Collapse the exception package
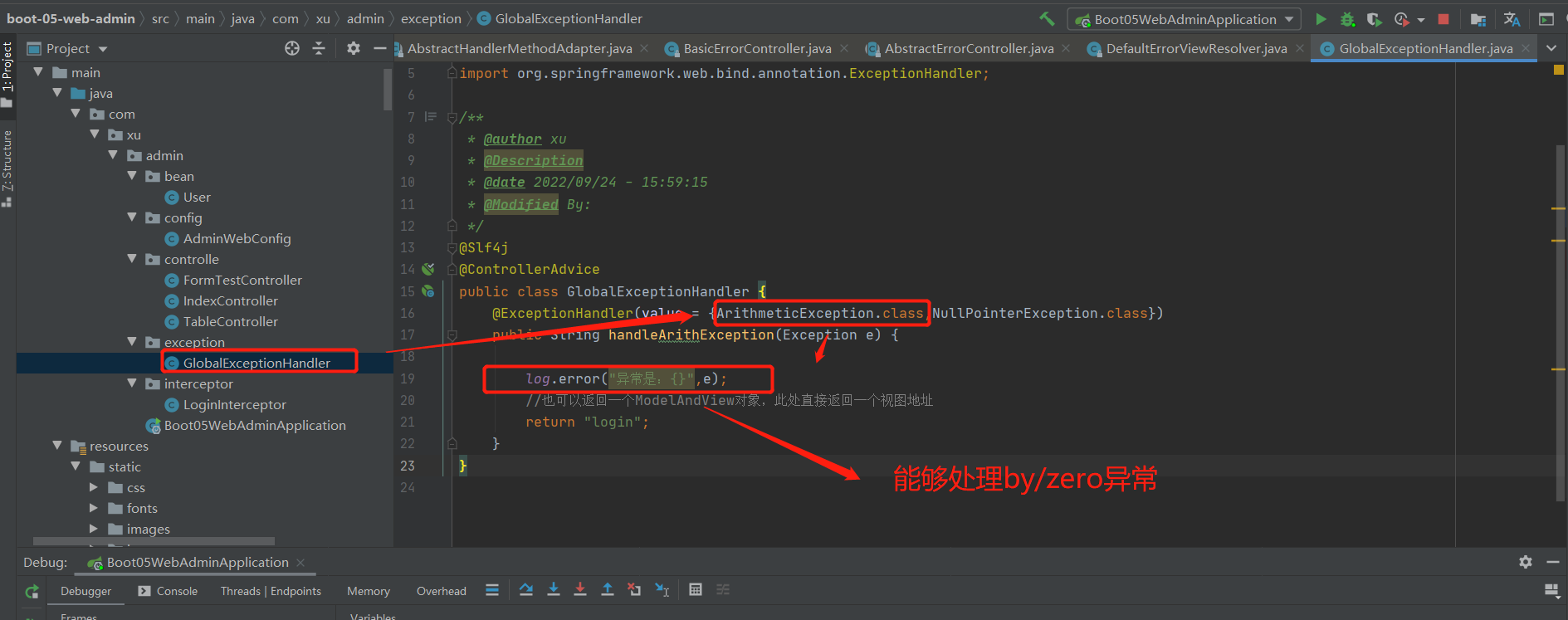1568x620 pixels. point(132,342)
